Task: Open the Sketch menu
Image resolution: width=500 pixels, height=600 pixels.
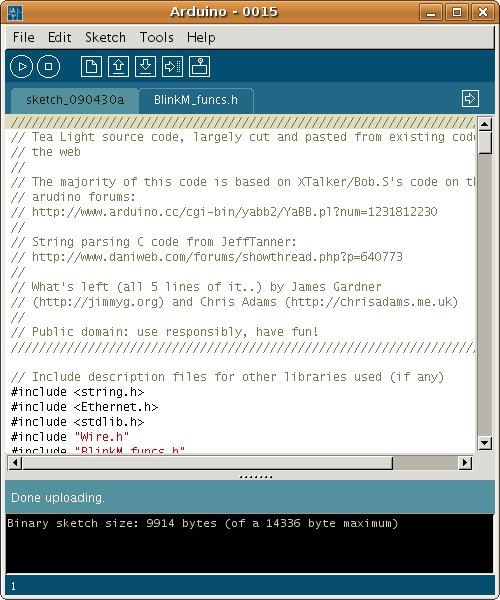Action: (x=105, y=38)
